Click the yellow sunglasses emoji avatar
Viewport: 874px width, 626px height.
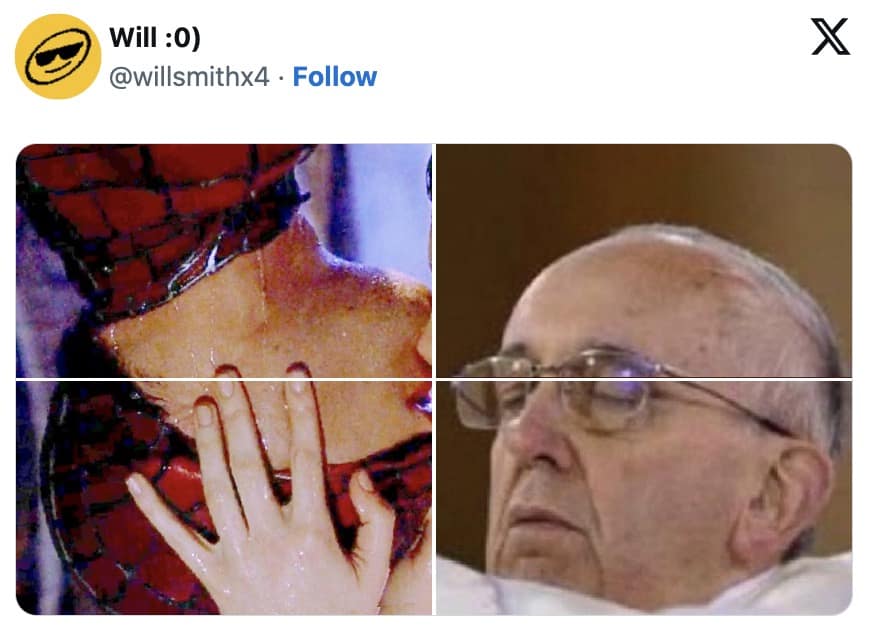(58, 56)
